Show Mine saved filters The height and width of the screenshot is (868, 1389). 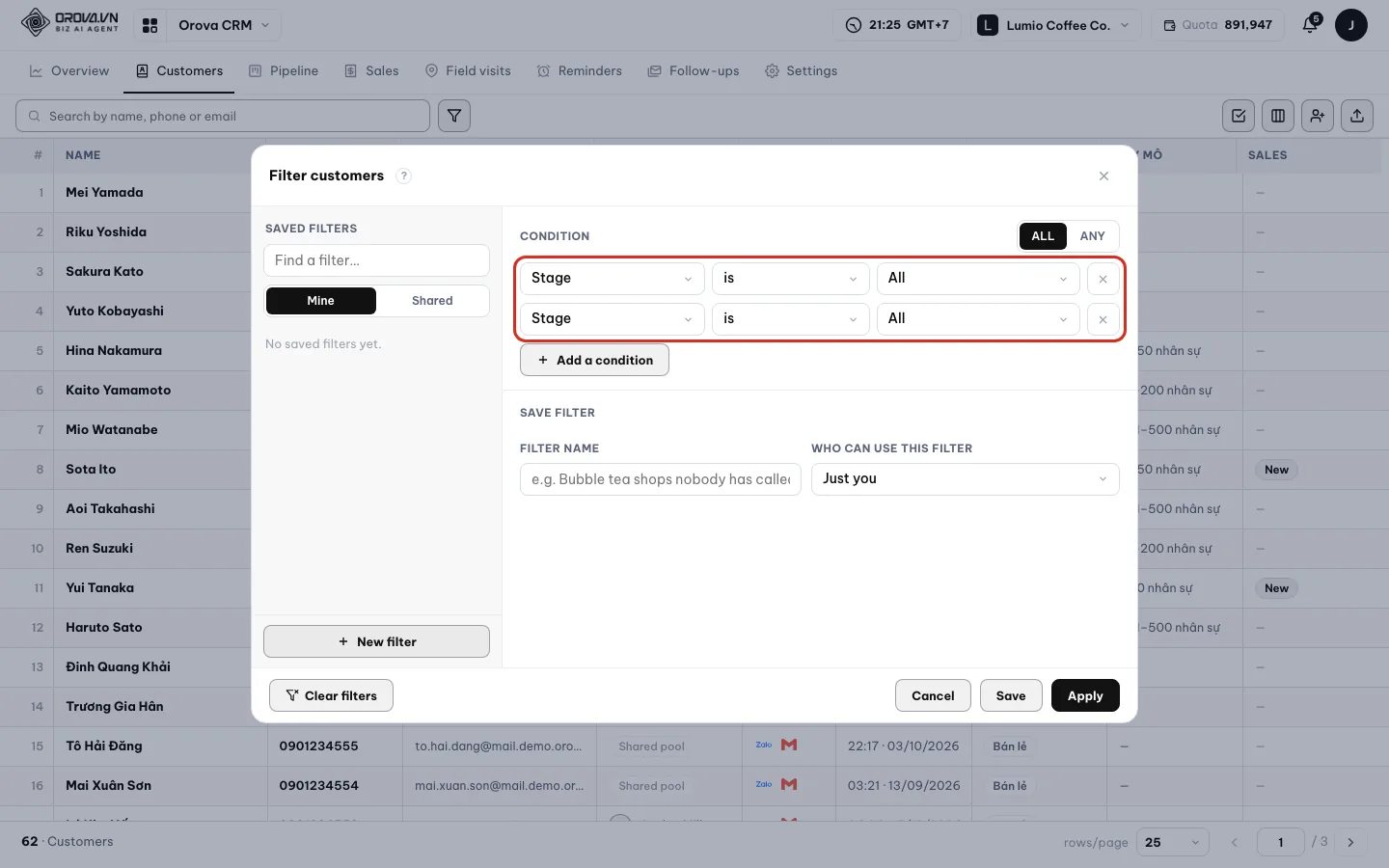(320, 301)
